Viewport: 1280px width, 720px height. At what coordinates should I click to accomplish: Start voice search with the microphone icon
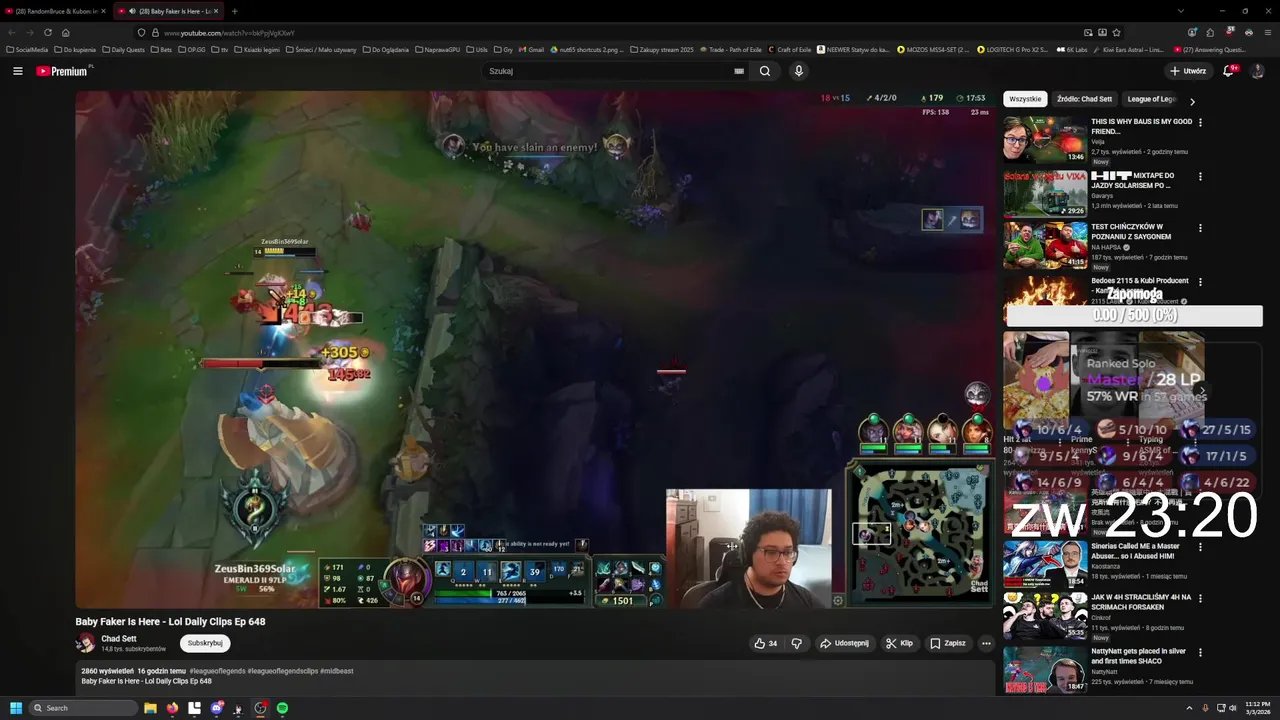point(798,71)
